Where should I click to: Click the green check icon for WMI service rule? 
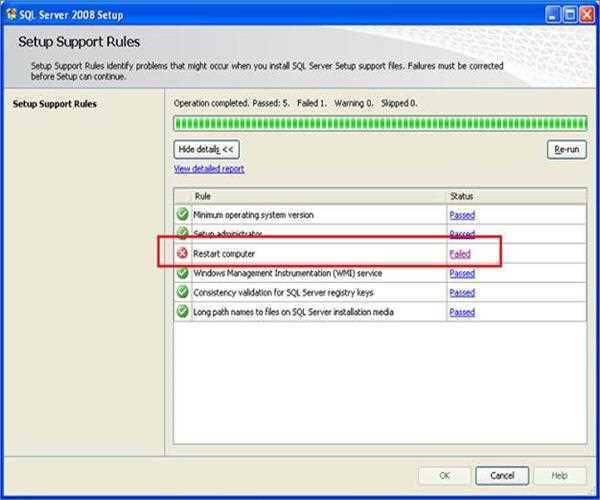[182, 272]
